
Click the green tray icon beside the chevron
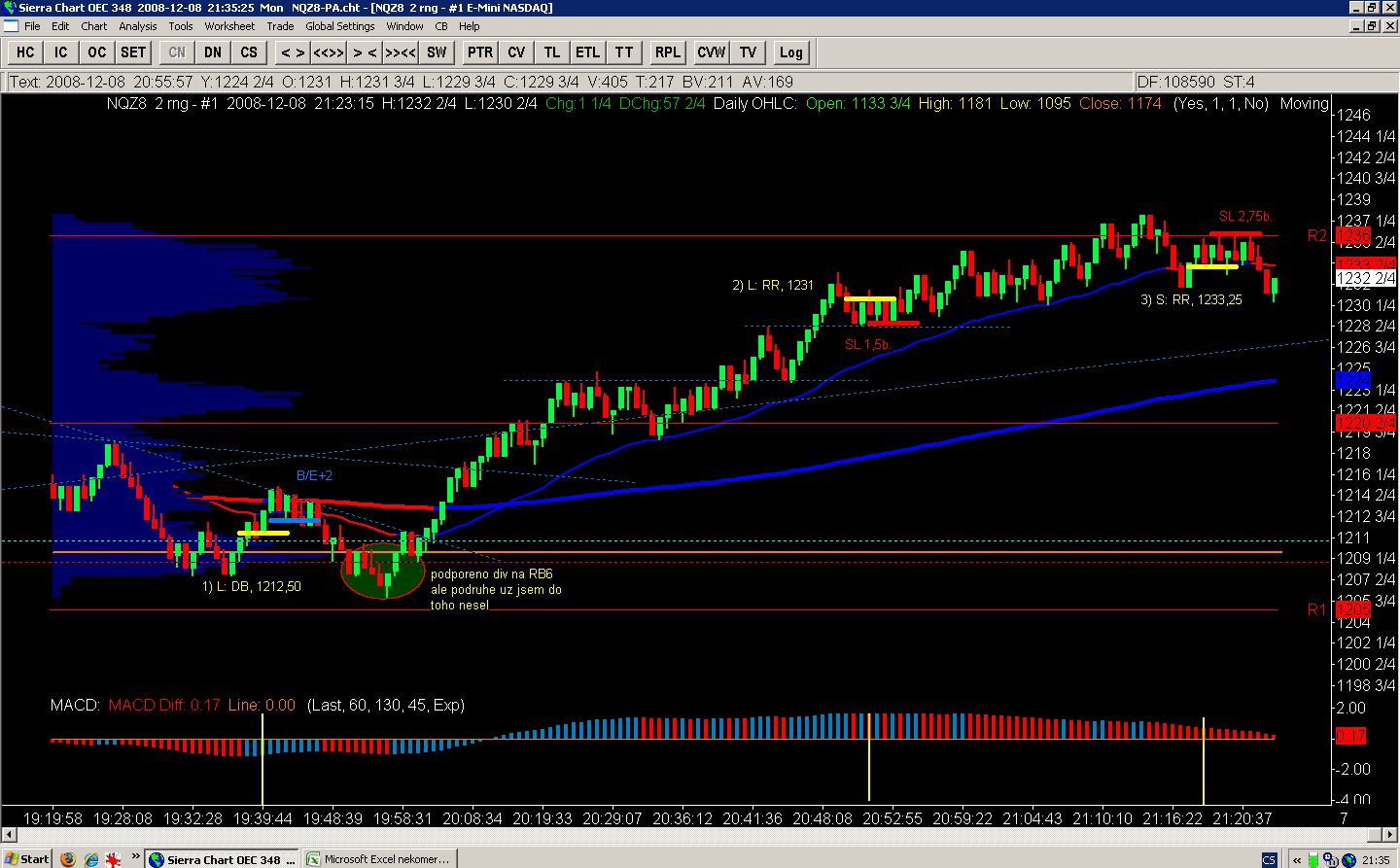coord(1314,859)
